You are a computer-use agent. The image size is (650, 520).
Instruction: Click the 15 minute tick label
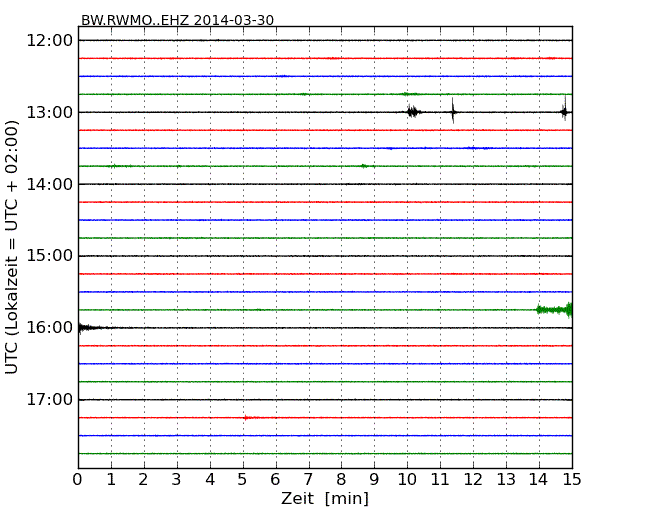572,480
